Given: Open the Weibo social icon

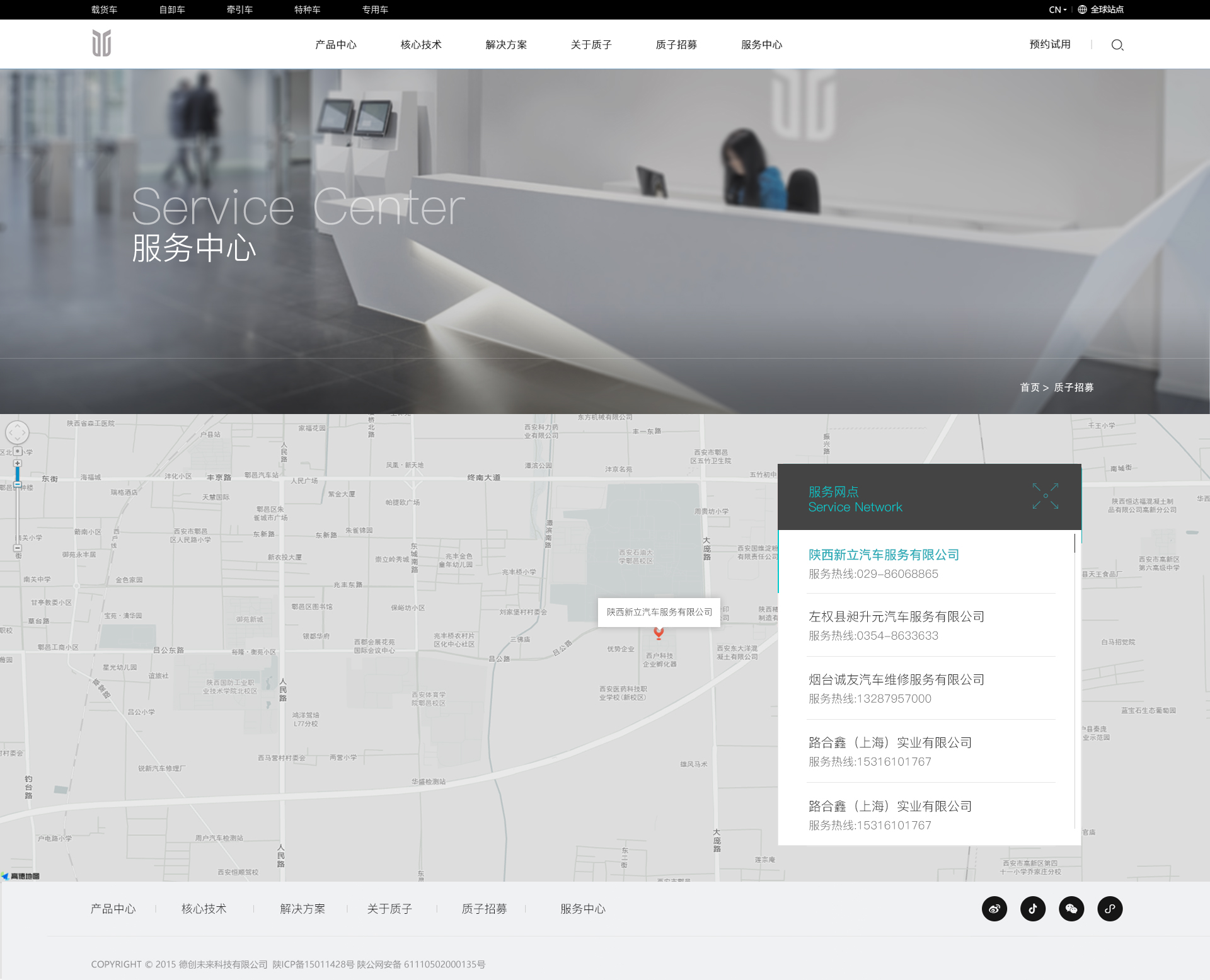Looking at the screenshot, I should click(994, 909).
